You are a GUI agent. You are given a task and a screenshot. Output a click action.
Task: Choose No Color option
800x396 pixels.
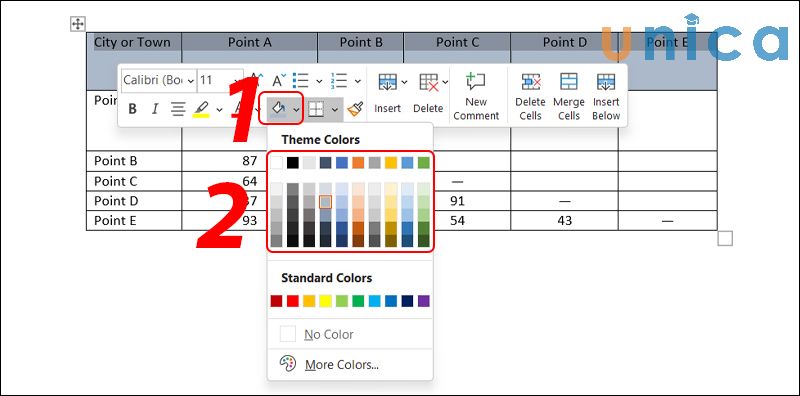point(350,334)
